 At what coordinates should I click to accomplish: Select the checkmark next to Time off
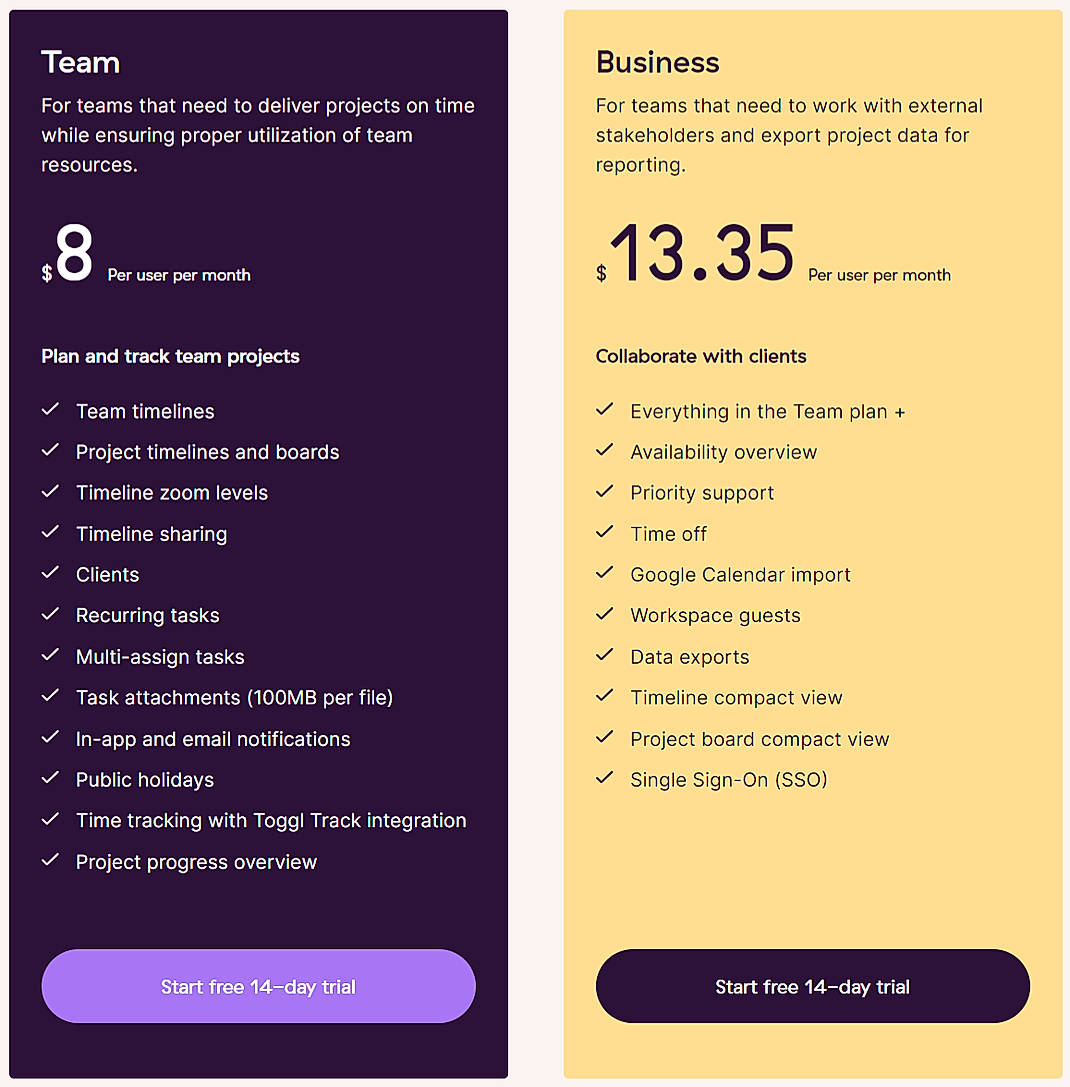tap(605, 533)
